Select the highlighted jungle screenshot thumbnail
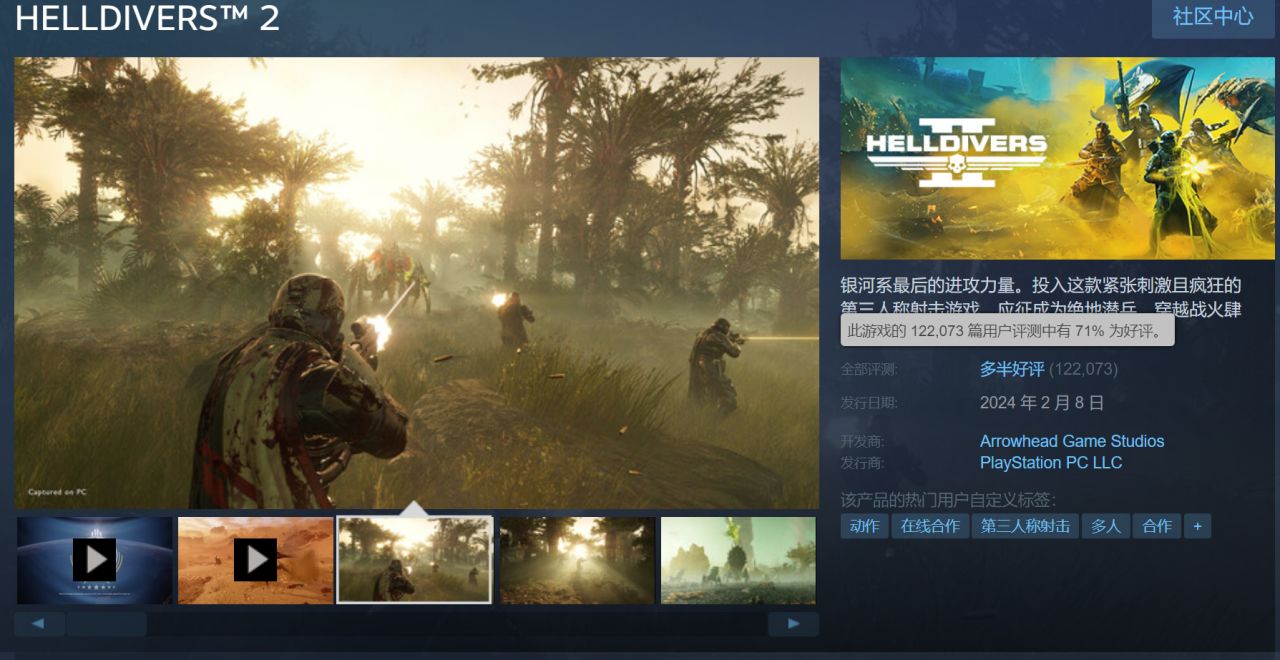Image resolution: width=1280 pixels, height=660 pixels. click(x=415, y=560)
